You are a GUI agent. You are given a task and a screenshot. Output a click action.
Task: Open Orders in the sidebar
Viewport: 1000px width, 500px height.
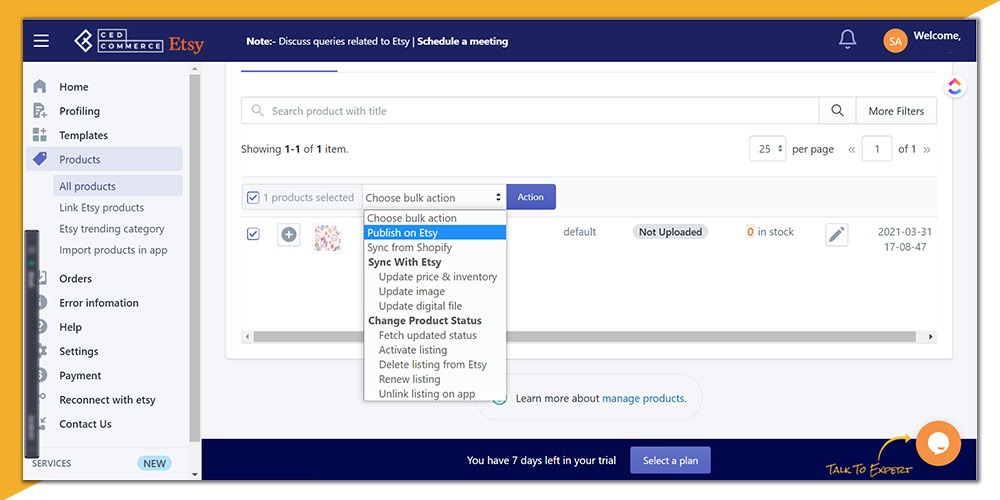coord(75,279)
